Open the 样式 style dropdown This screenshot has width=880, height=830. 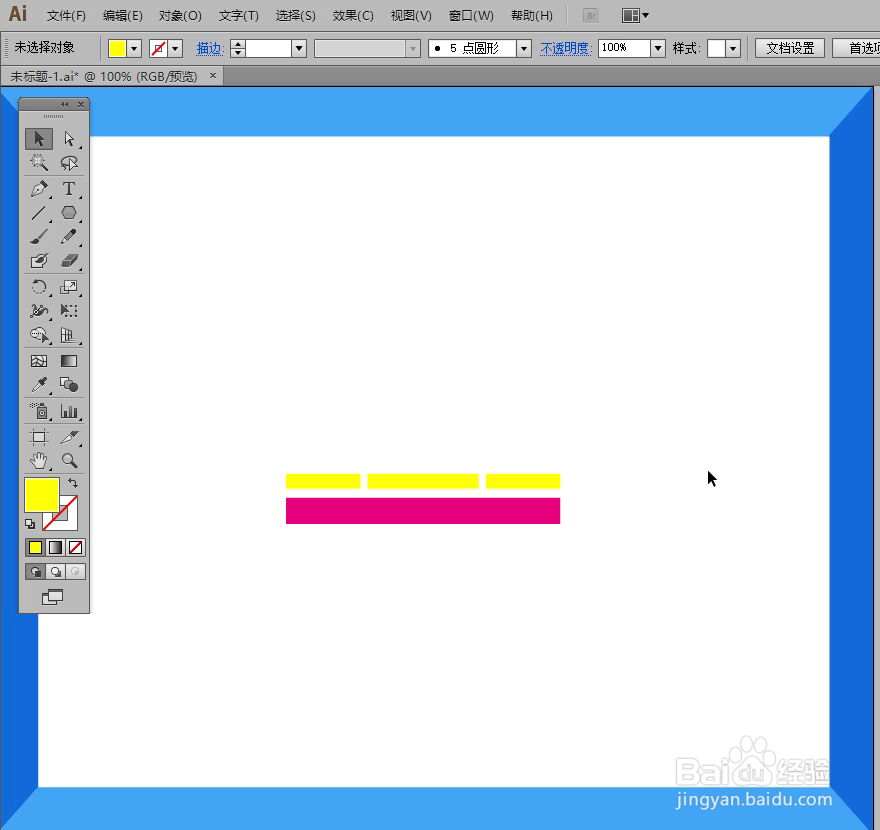[733, 49]
